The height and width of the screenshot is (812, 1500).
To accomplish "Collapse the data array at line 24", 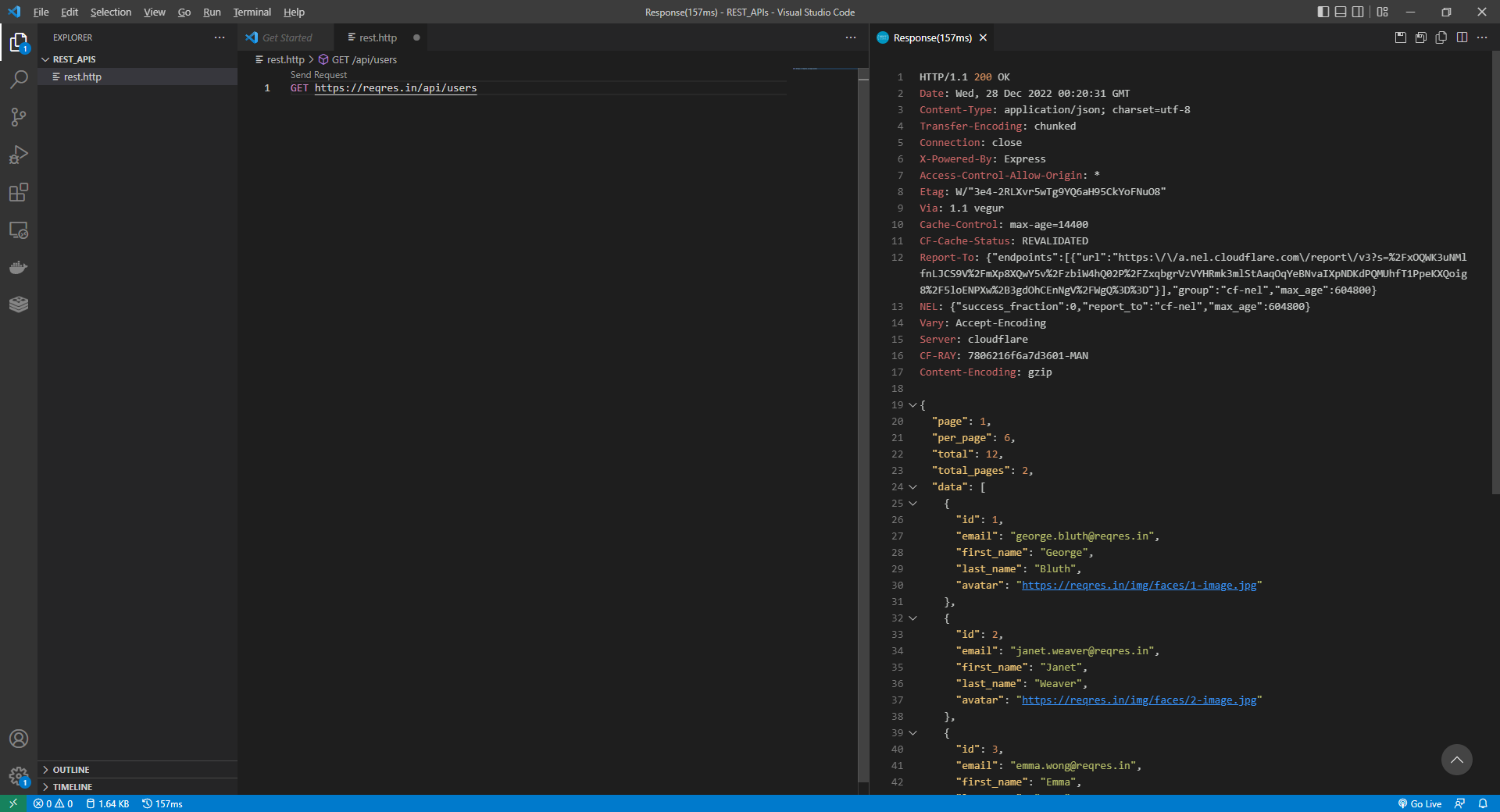I will click(x=912, y=487).
